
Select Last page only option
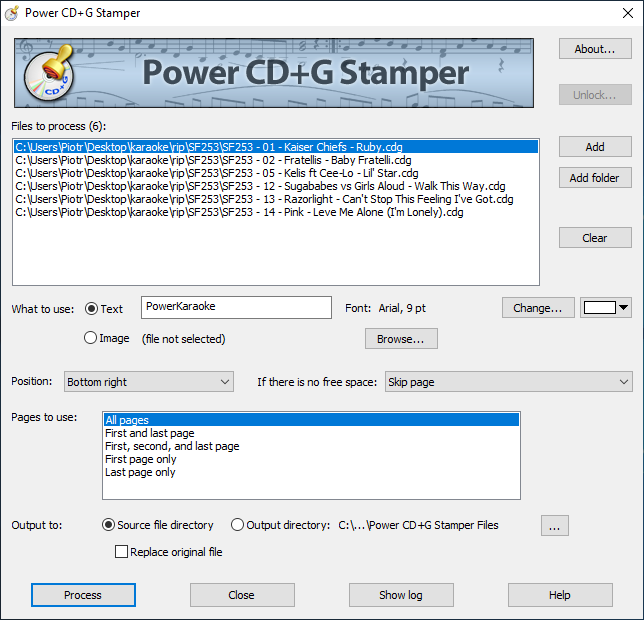coord(311,473)
